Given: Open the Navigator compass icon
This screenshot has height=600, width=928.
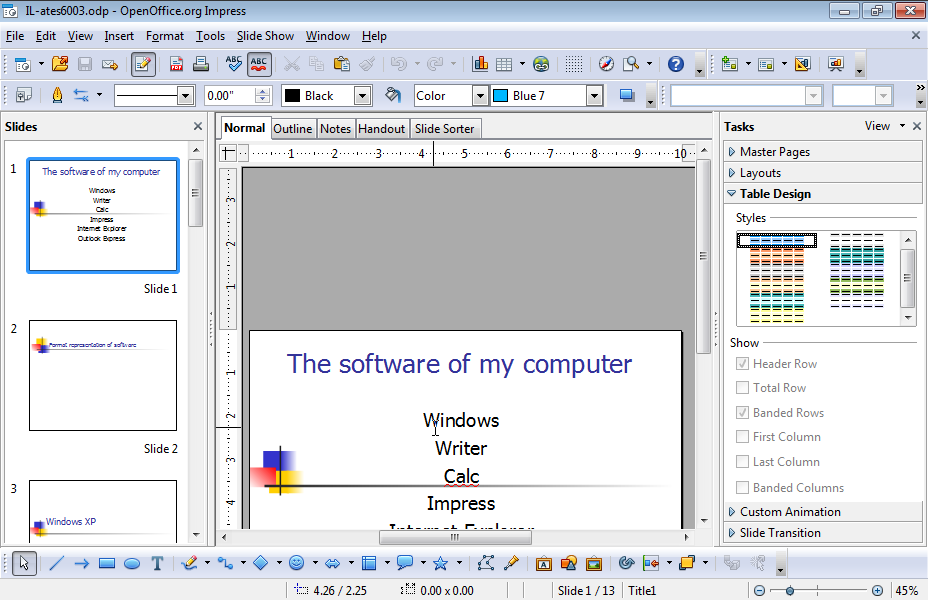Looking at the screenshot, I should [606, 64].
